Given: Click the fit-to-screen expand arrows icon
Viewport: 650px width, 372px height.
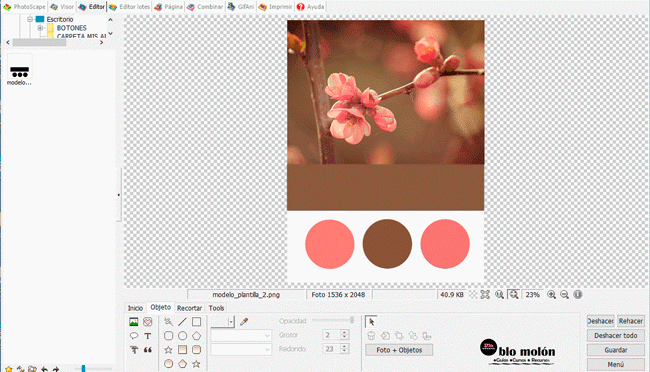Looking at the screenshot, I should click(x=485, y=294).
